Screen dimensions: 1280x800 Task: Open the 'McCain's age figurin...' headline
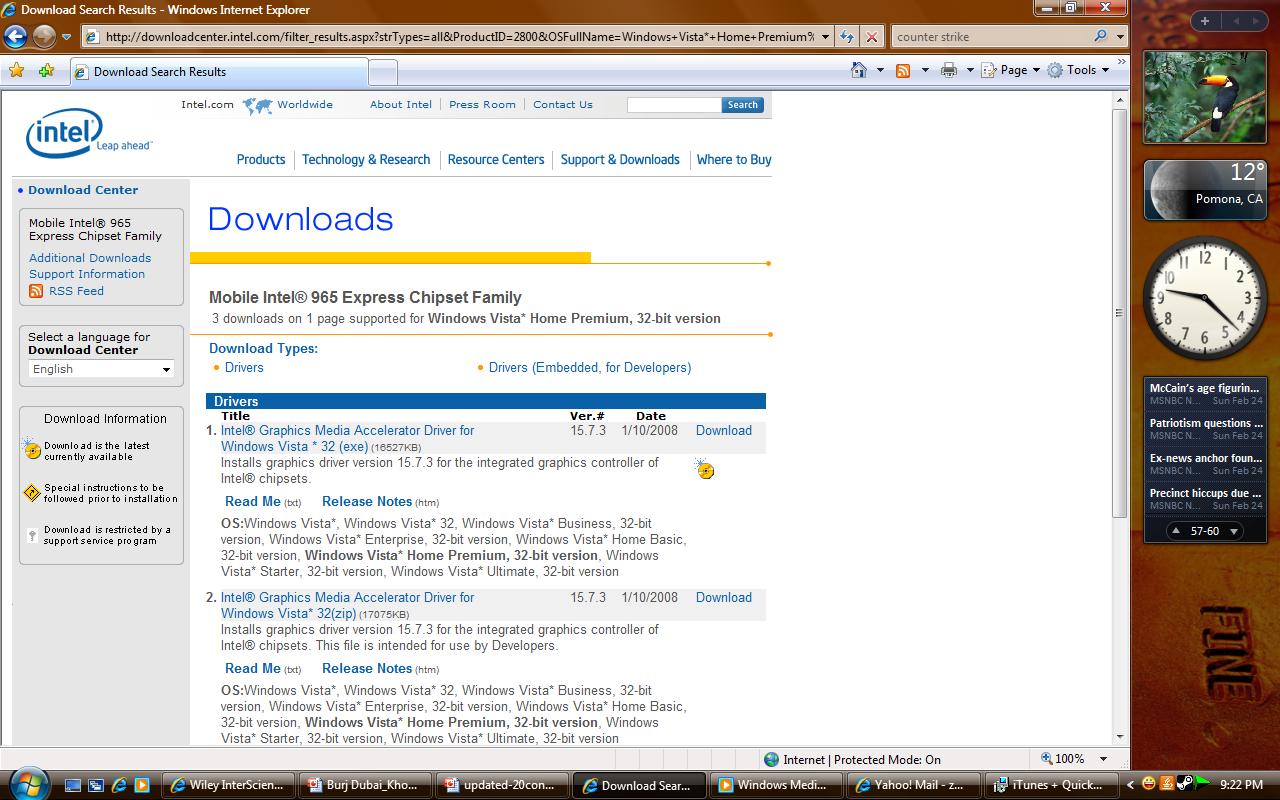pos(1204,388)
